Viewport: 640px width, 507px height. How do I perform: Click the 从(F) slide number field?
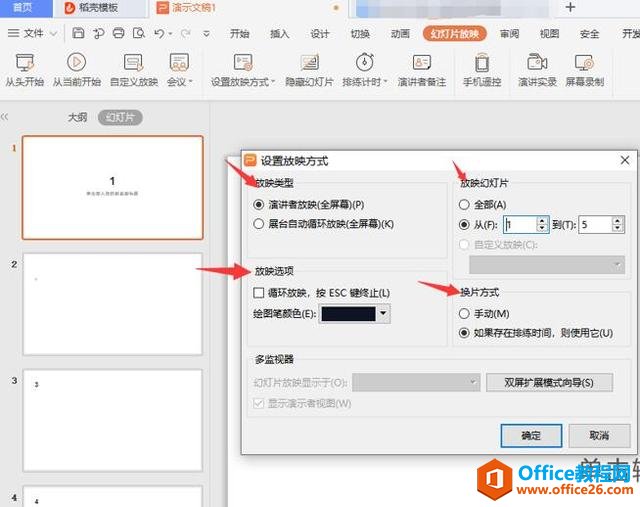pyautogui.click(x=520, y=225)
